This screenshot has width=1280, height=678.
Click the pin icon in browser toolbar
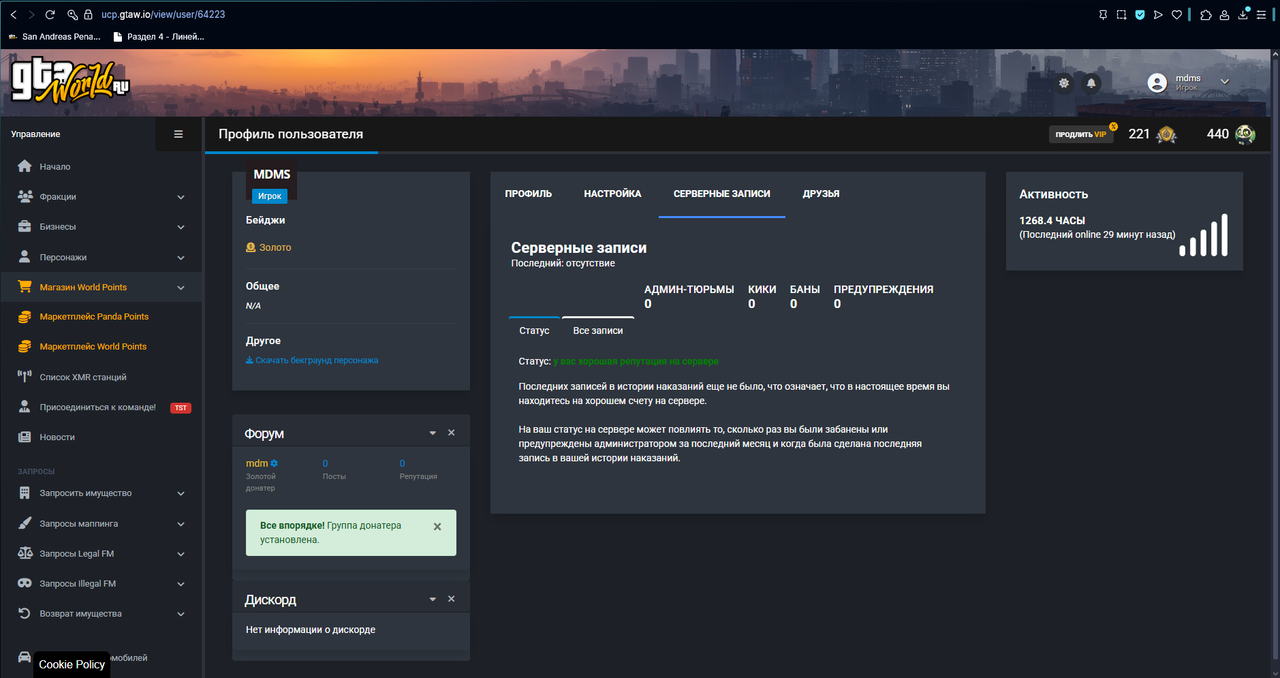(1103, 15)
